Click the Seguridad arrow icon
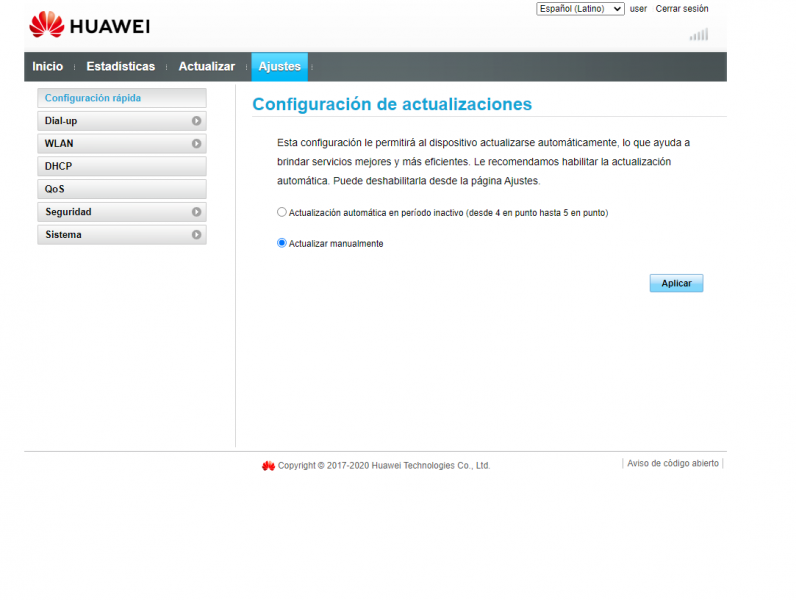Image resolution: width=796 pixels, height=600 pixels. (197, 212)
